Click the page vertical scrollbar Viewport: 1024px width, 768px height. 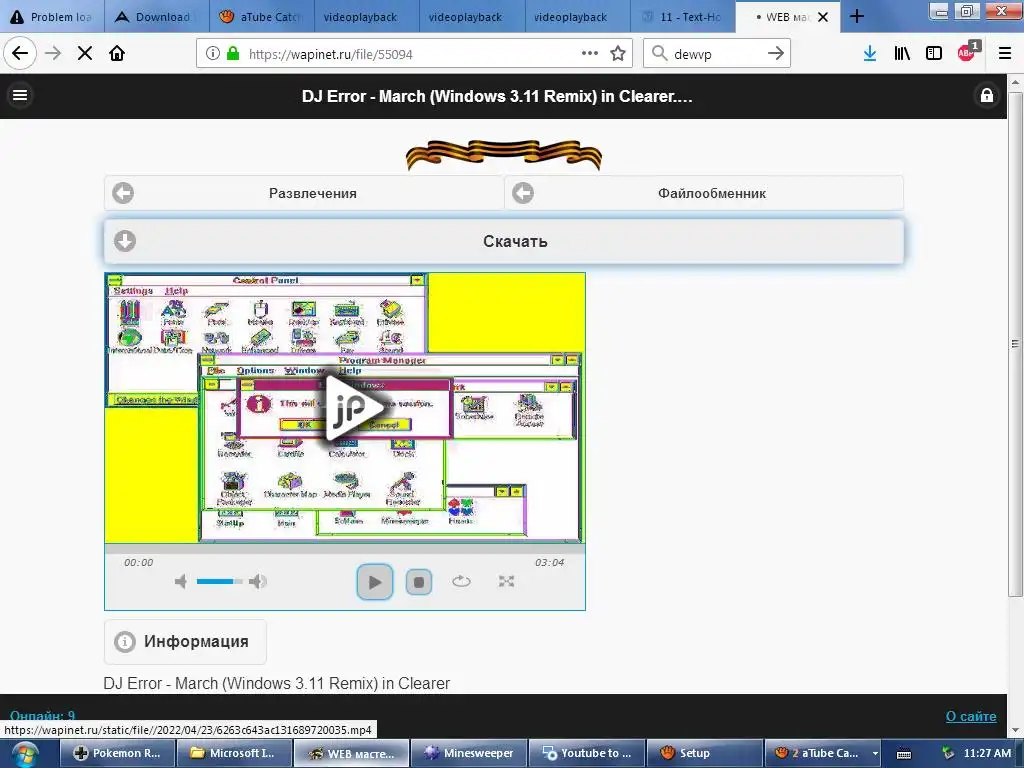1015,343
